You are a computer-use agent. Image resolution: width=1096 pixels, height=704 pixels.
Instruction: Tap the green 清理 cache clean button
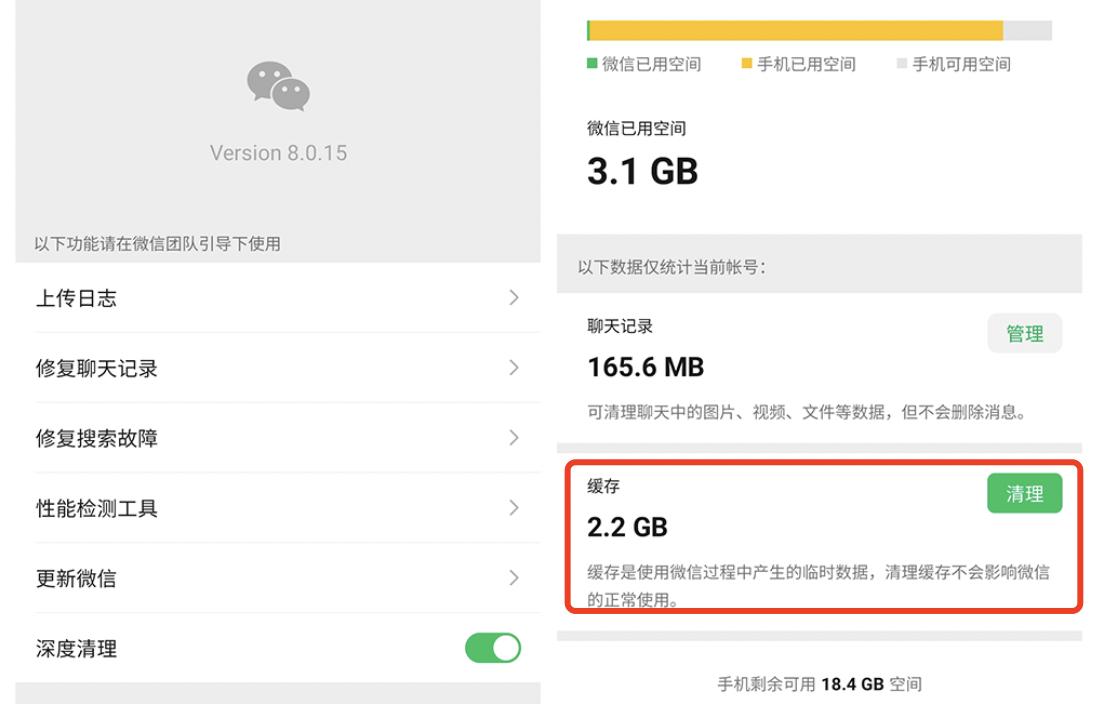[1024, 492]
